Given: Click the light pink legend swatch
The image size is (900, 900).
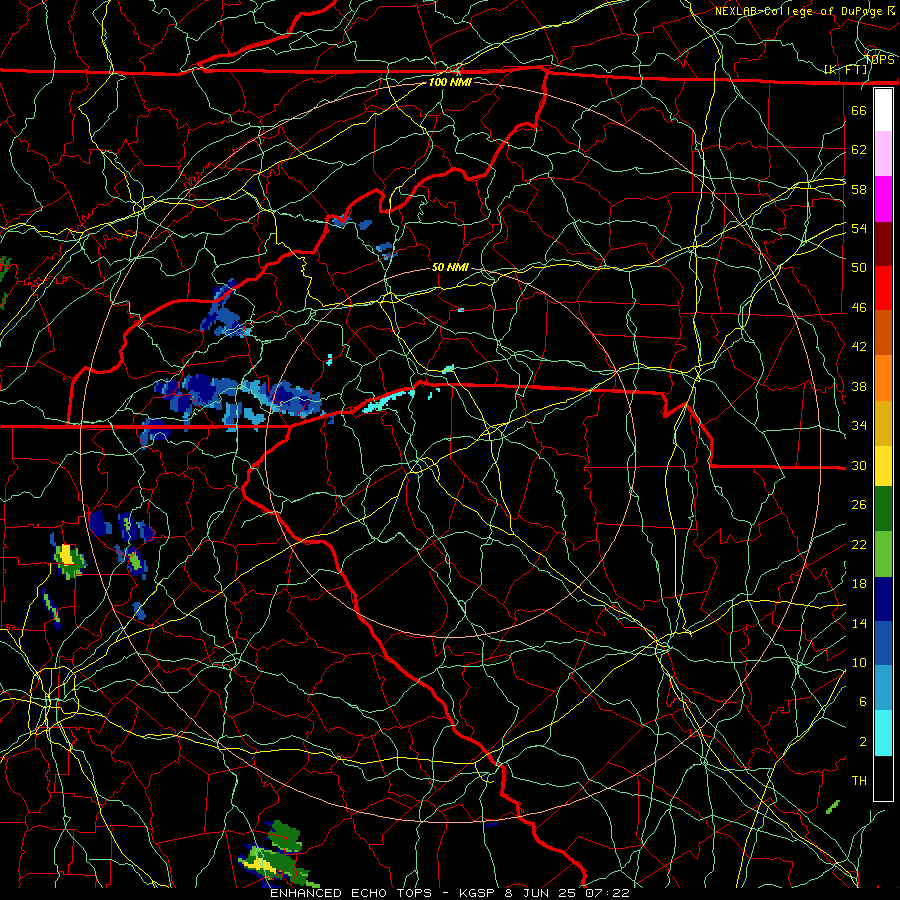Looking at the screenshot, I should coord(883,153).
